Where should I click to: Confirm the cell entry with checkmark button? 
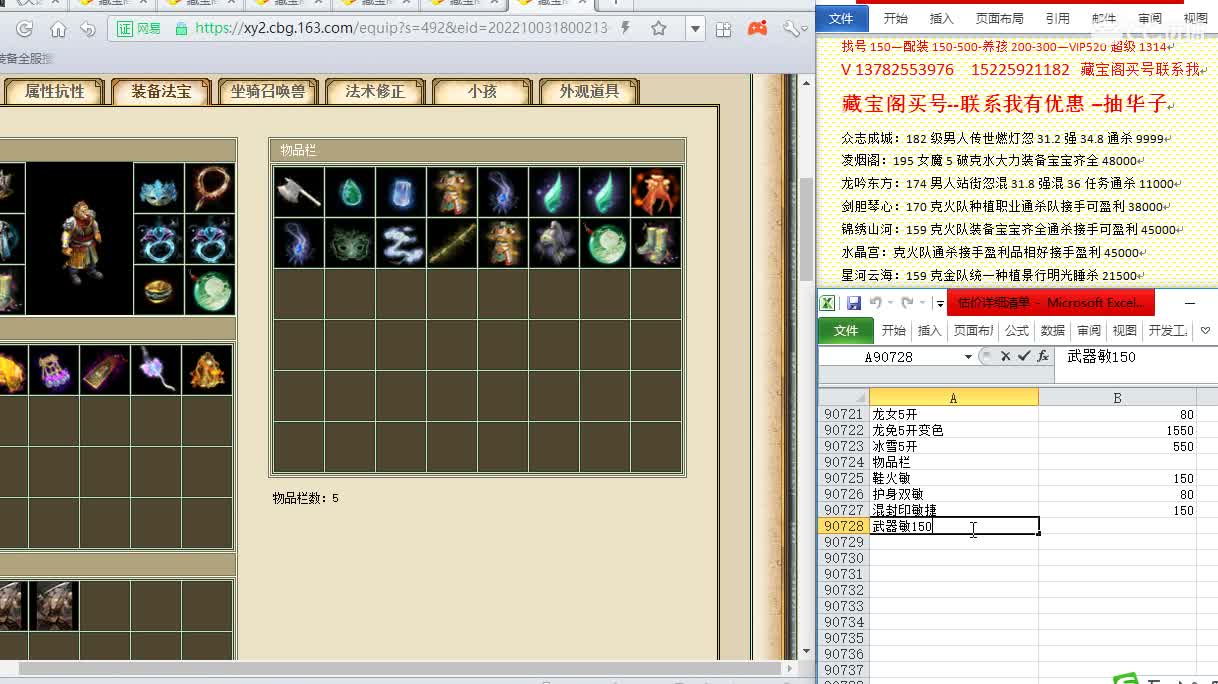(1024, 357)
